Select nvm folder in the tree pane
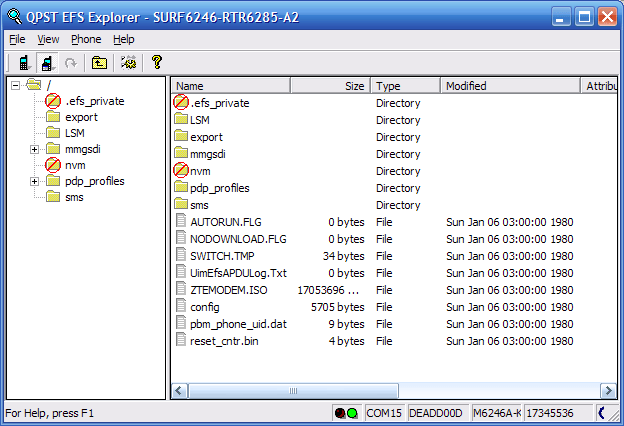The height and width of the screenshot is (426, 624). click(x=75, y=165)
